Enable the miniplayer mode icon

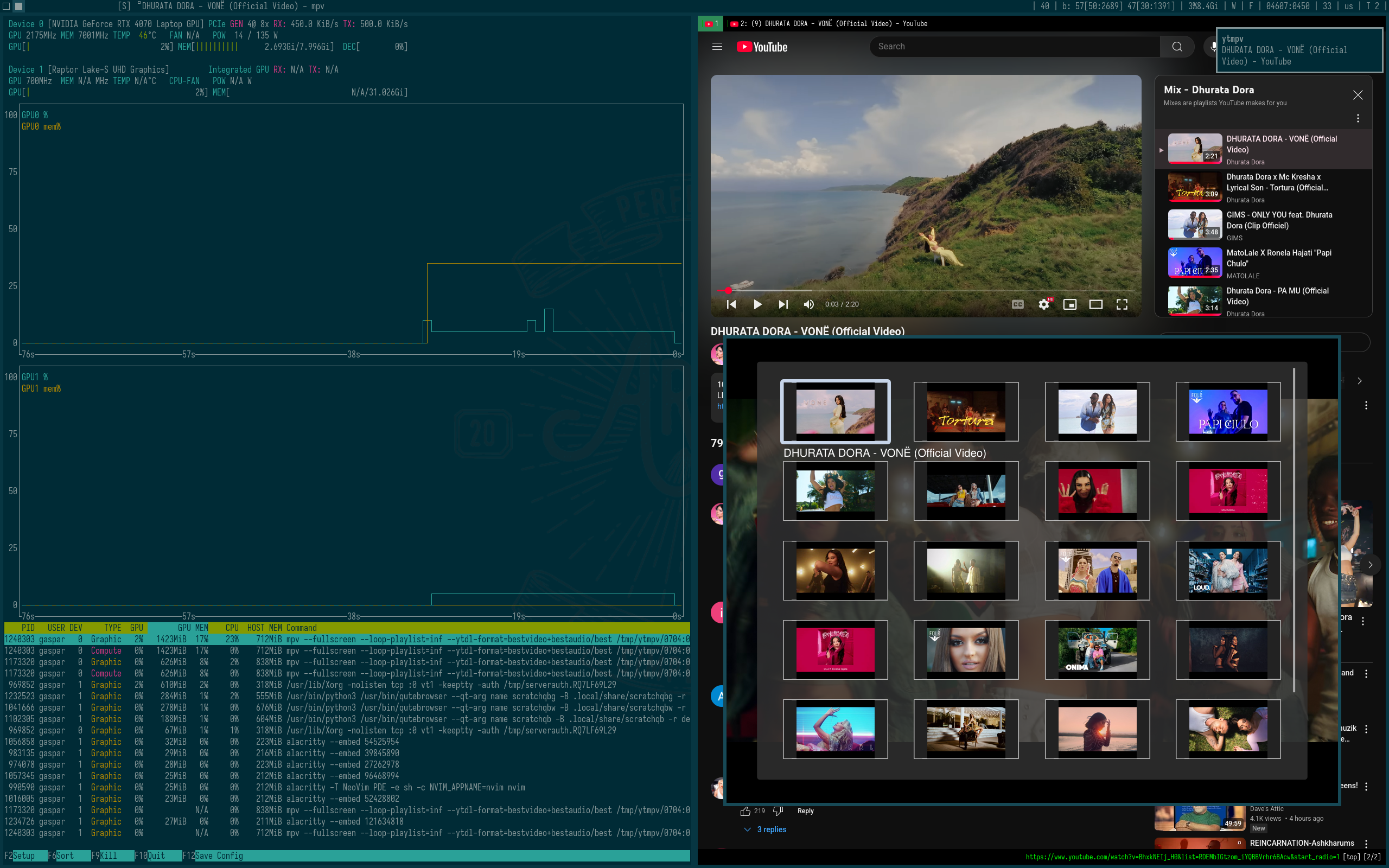point(1069,304)
